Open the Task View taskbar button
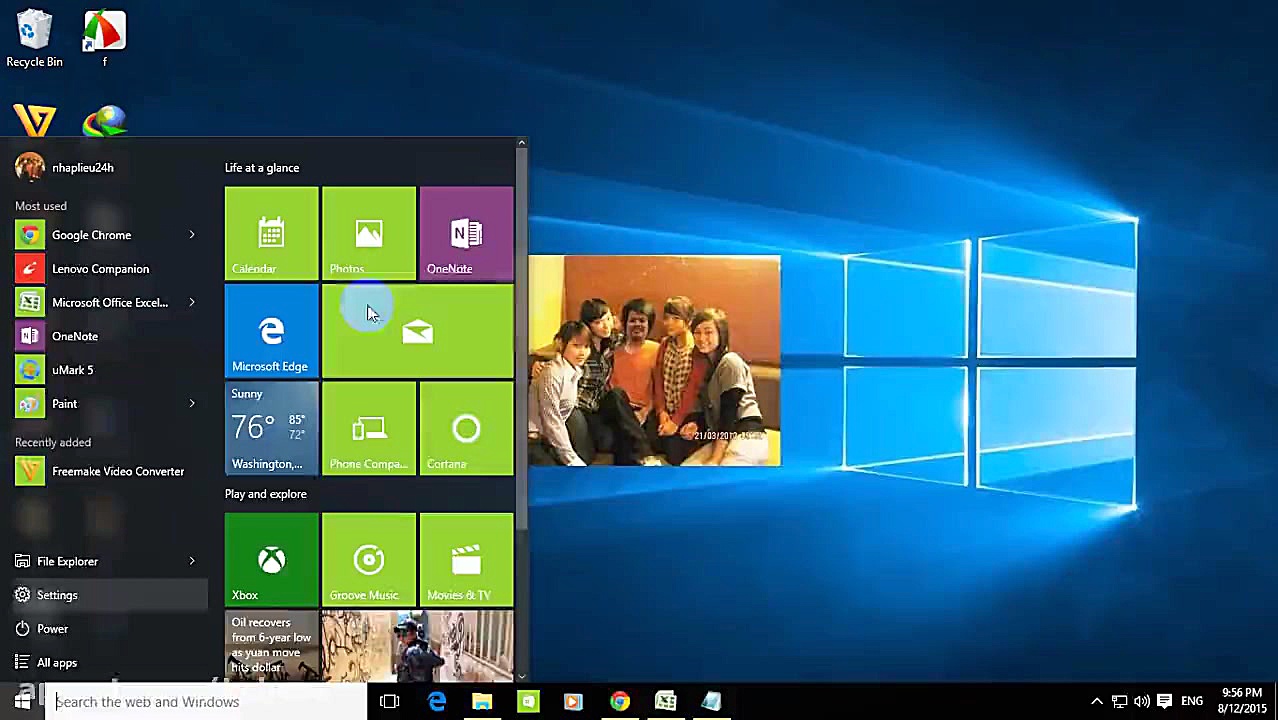 pyautogui.click(x=390, y=702)
